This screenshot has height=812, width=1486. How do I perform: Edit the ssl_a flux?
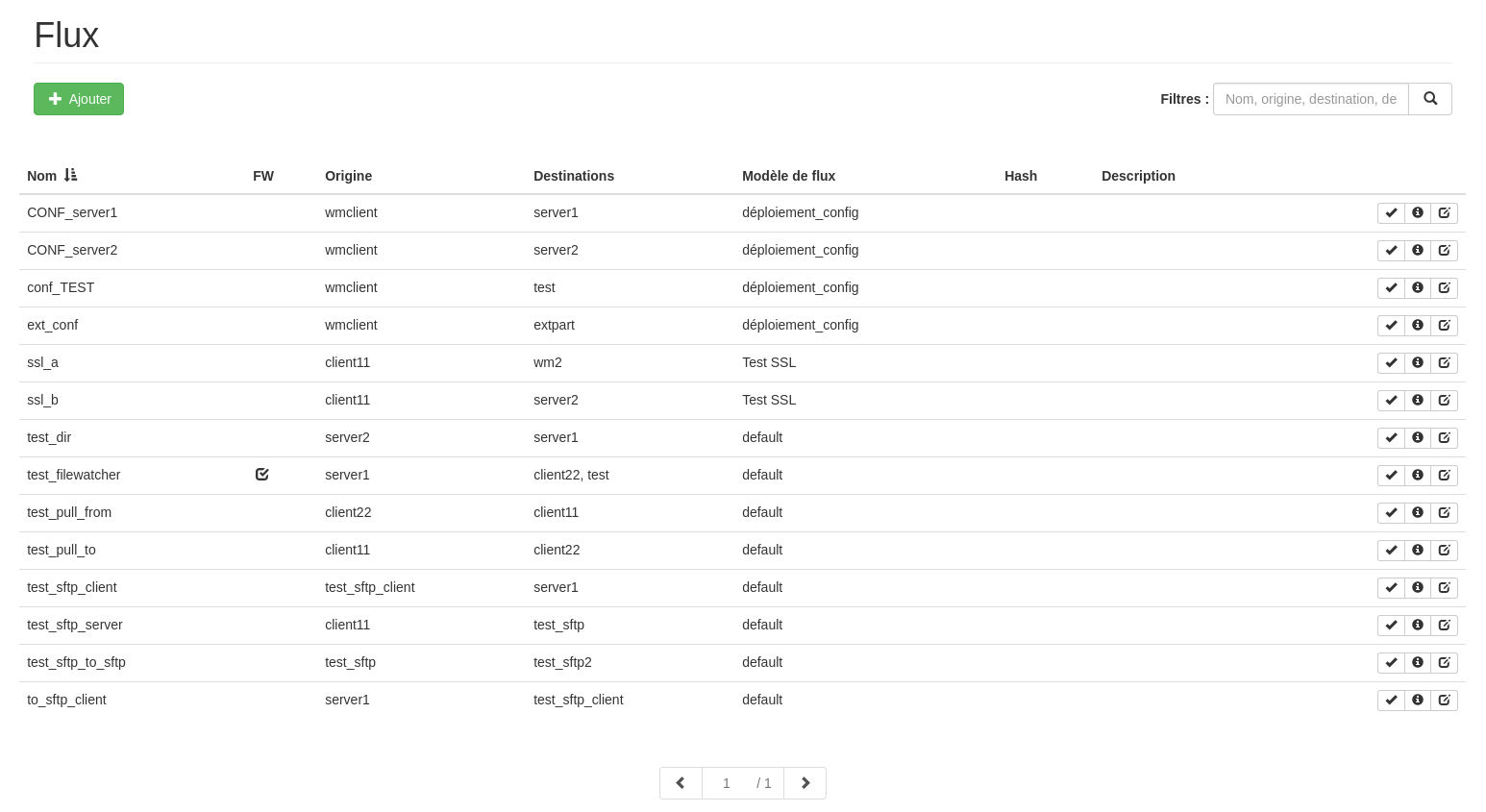(1445, 363)
